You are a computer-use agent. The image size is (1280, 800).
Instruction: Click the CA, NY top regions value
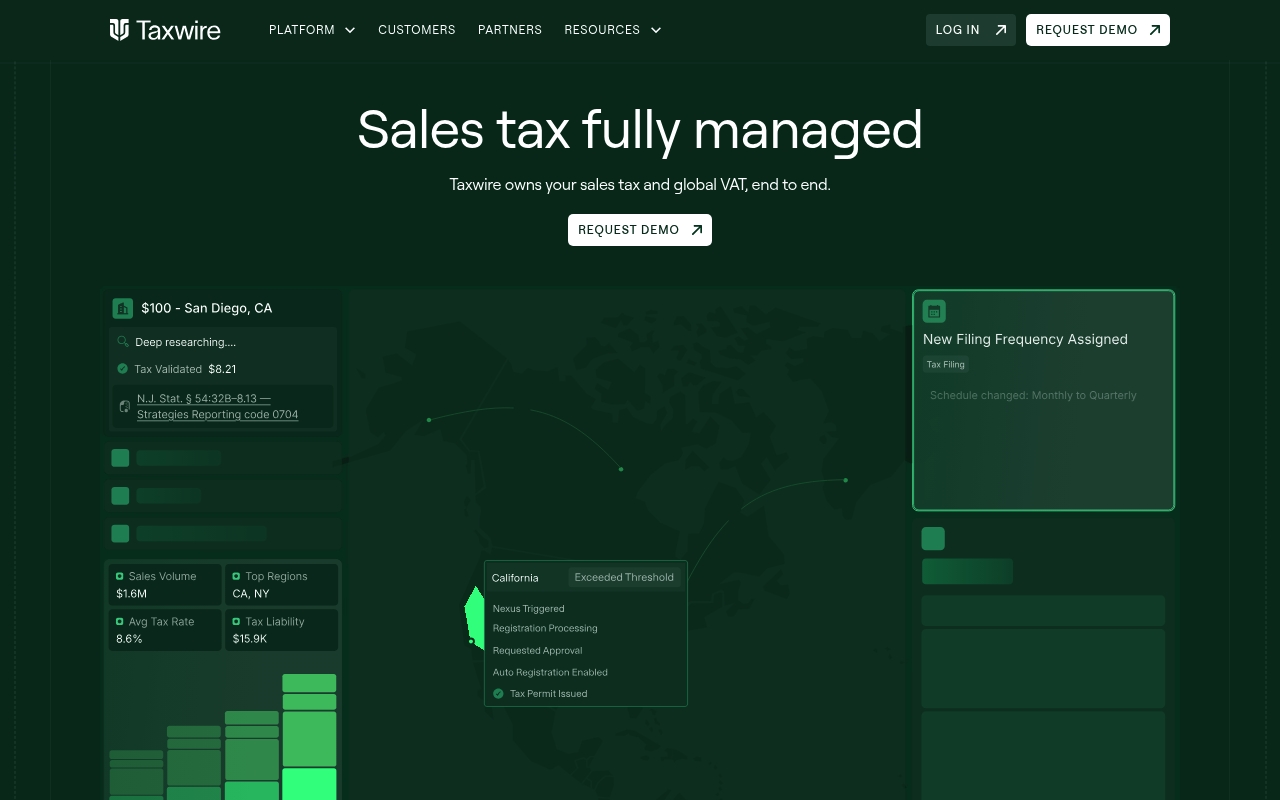tap(251, 594)
